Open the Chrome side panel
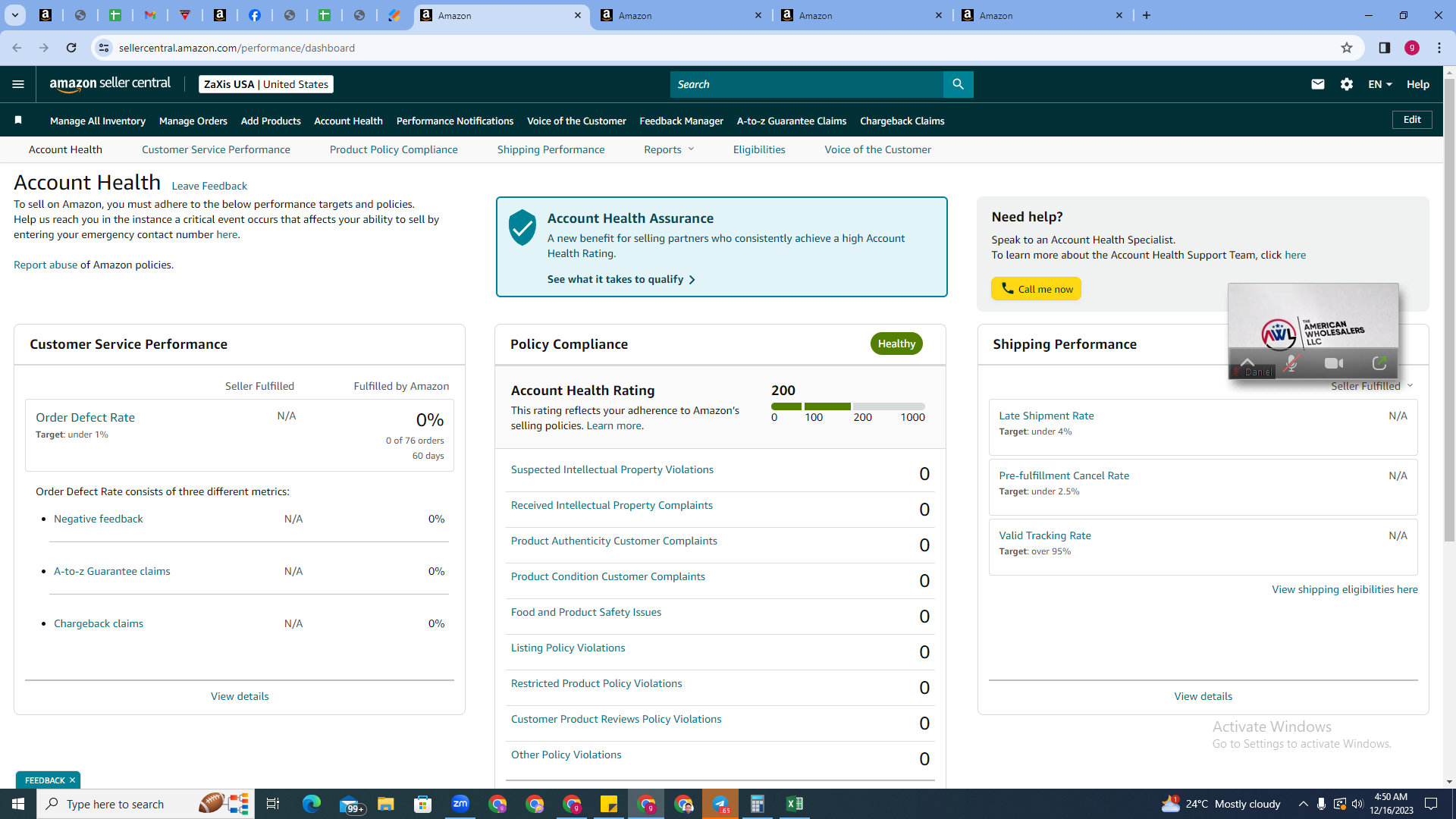 click(1385, 48)
